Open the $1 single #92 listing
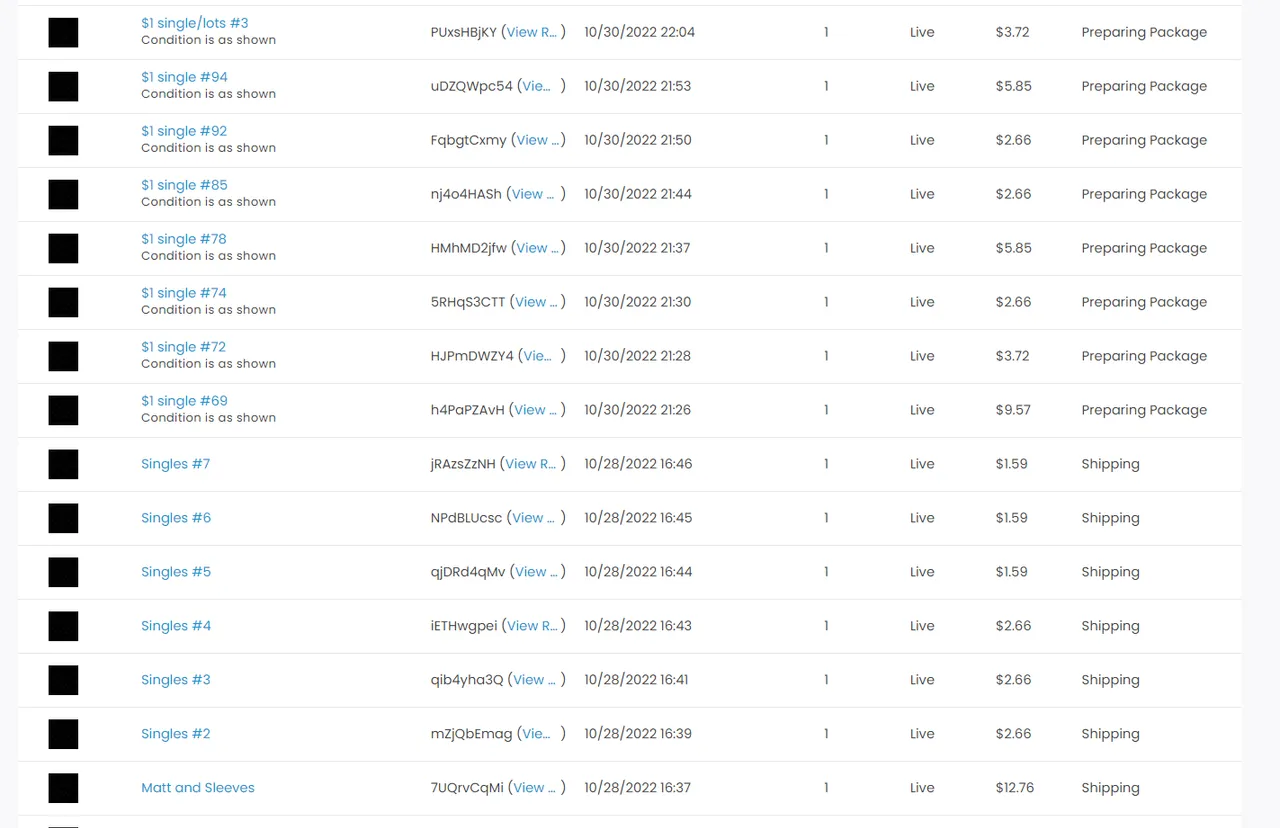 pyautogui.click(x=184, y=131)
